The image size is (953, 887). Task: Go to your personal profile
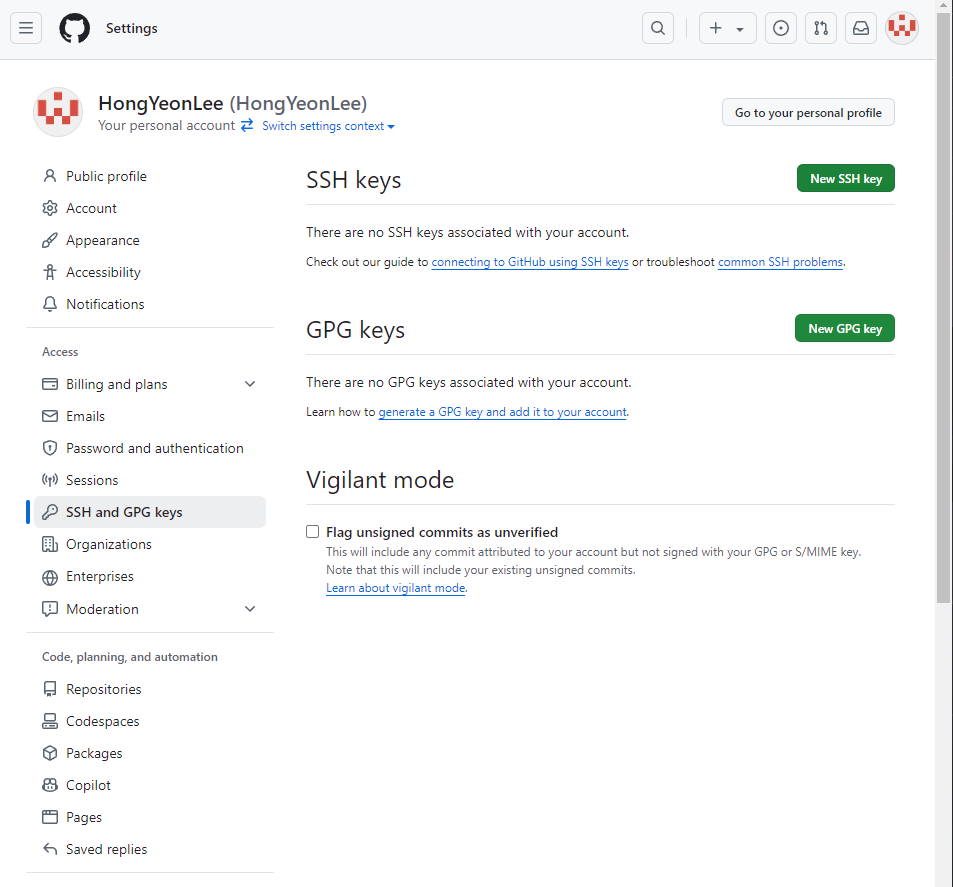[808, 112]
